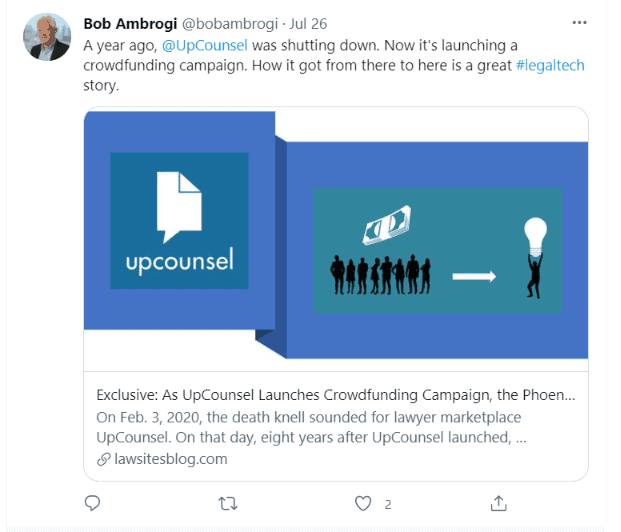Image resolution: width=621 pixels, height=532 pixels.
Task: Click Bob Ambrogi's profile avatar
Action: point(46,37)
